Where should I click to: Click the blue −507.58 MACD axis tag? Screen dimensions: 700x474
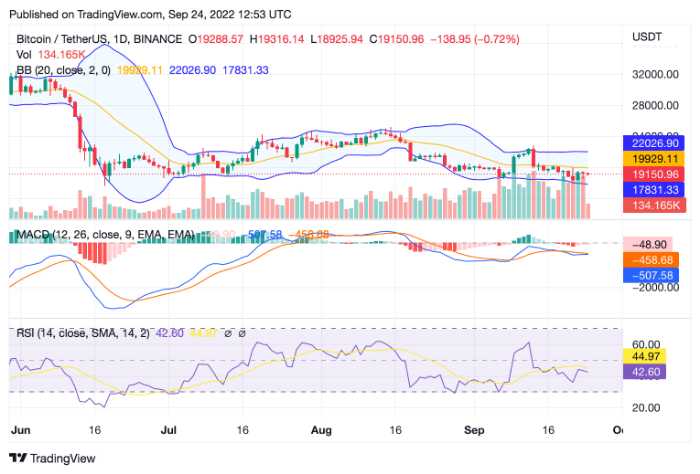[x=651, y=275]
